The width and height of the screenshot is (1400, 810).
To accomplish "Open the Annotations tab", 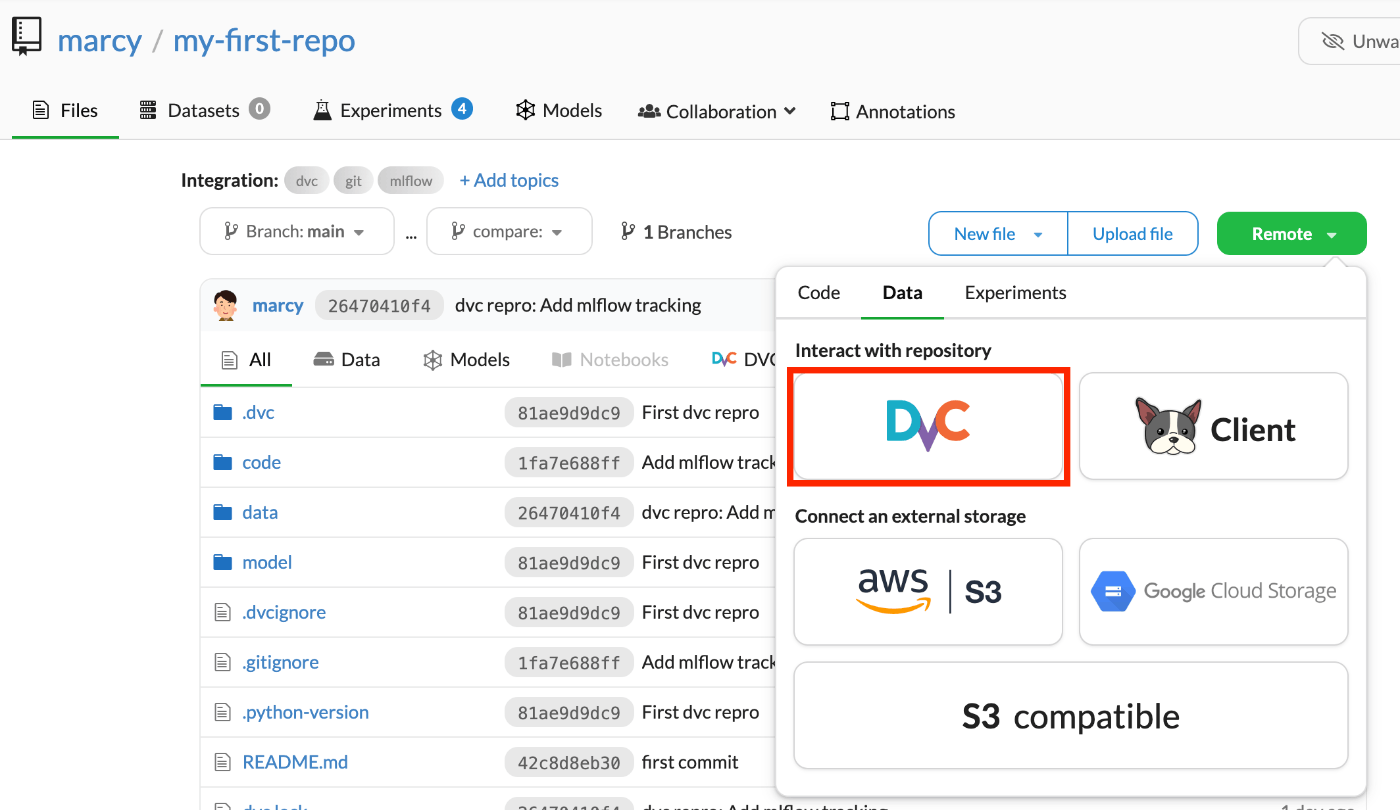I will tap(893, 111).
